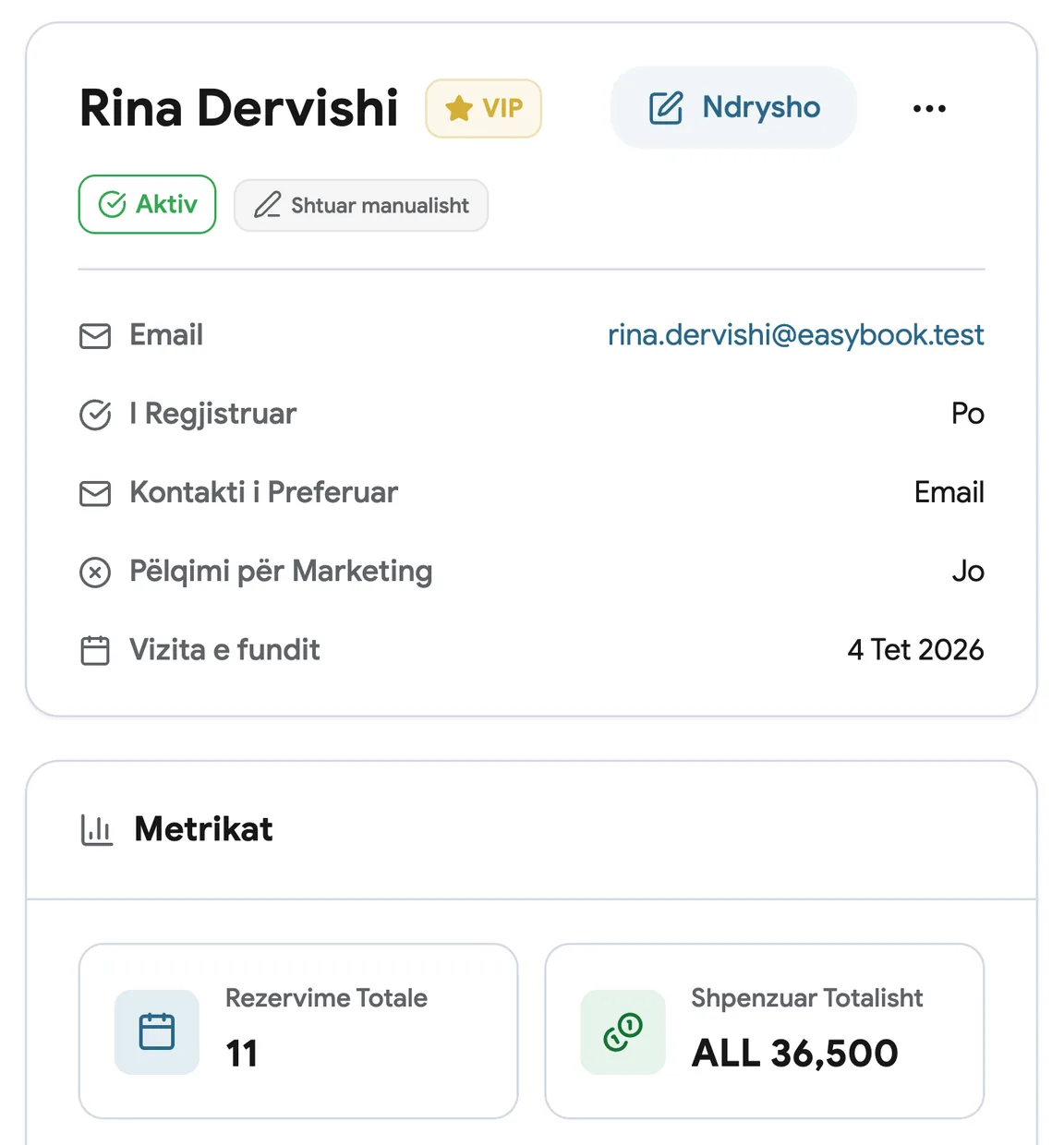Open the three-dot more options menu
Image resolution: width=1064 pixels, height=1145 pixels.
(x=929, y=108)
